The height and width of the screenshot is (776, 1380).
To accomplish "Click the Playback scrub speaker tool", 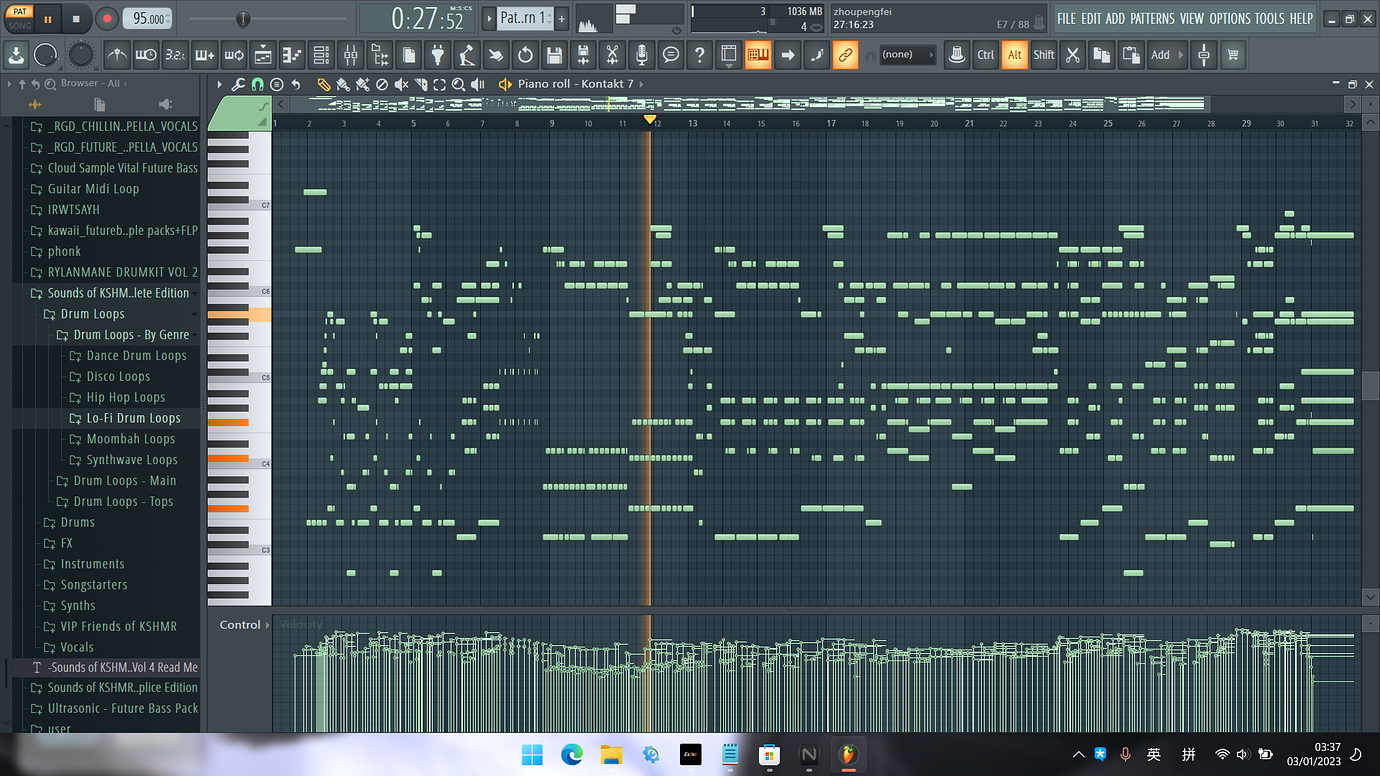I will [477, 85].
